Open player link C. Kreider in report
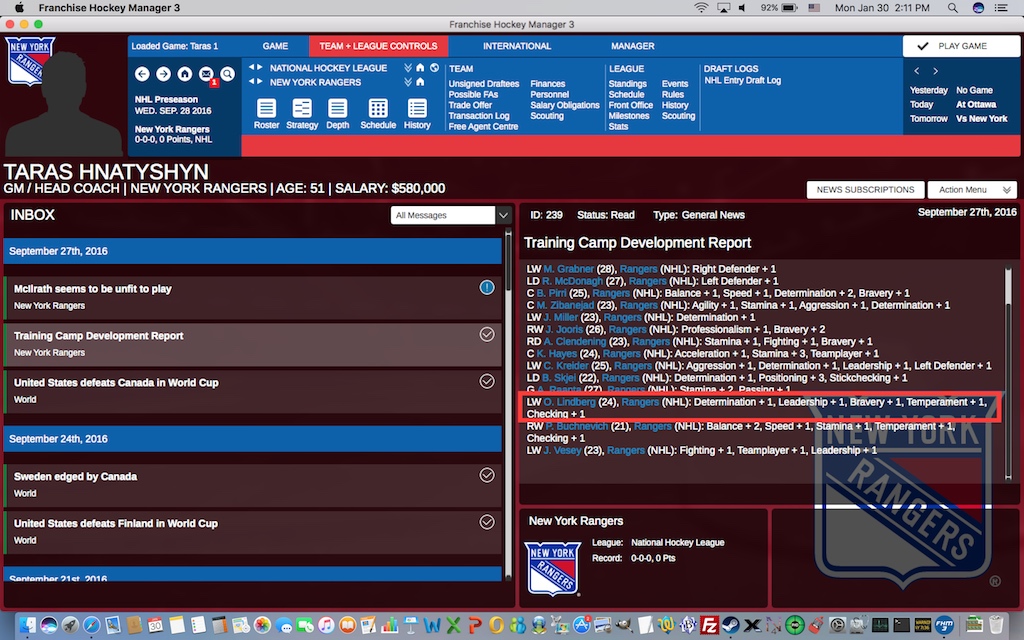The image size is (1024, 640). pos(564,366)
